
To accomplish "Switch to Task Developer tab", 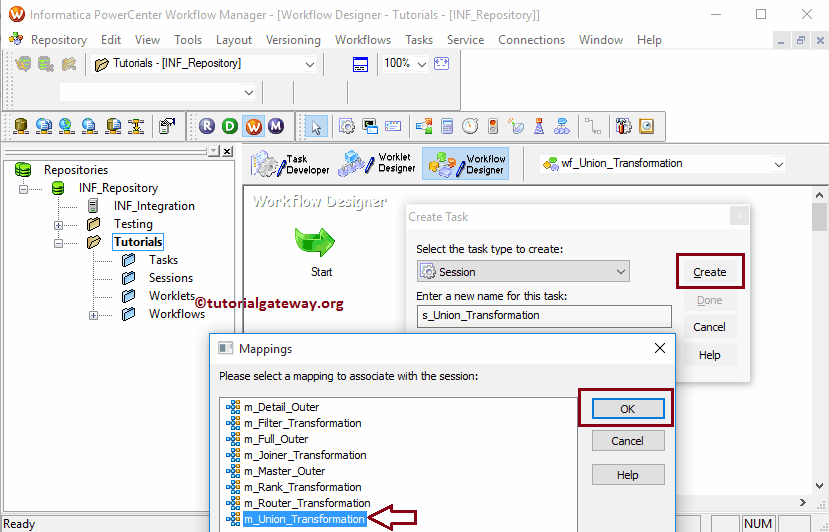I will (290, 164).
